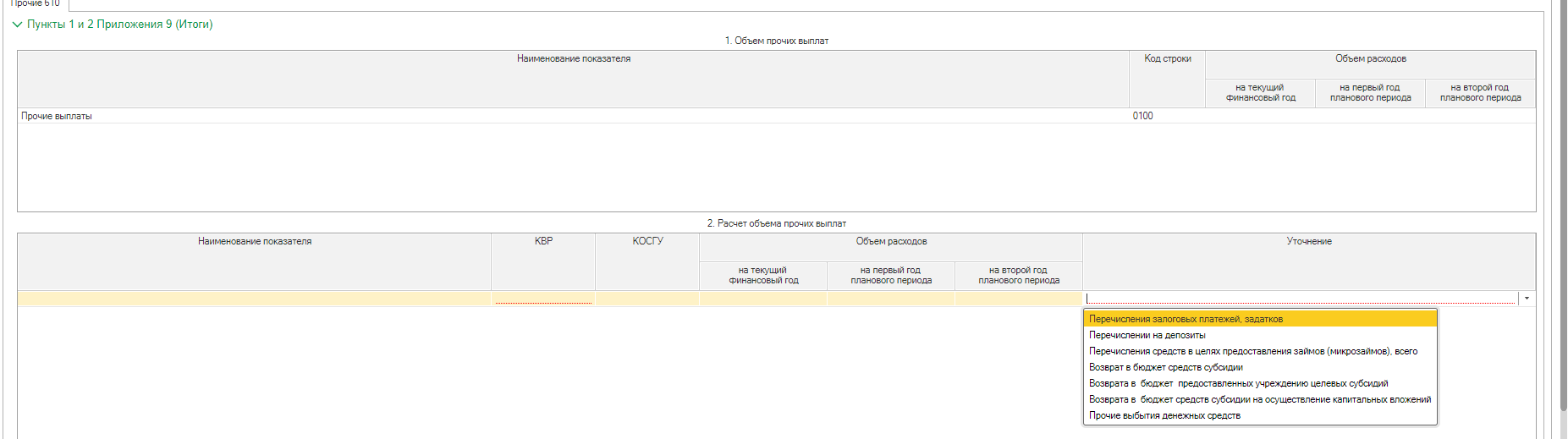Click the КВР cell in the highlighted row
This screenshot has height=439, width=1568.
[x=543, y=299]
